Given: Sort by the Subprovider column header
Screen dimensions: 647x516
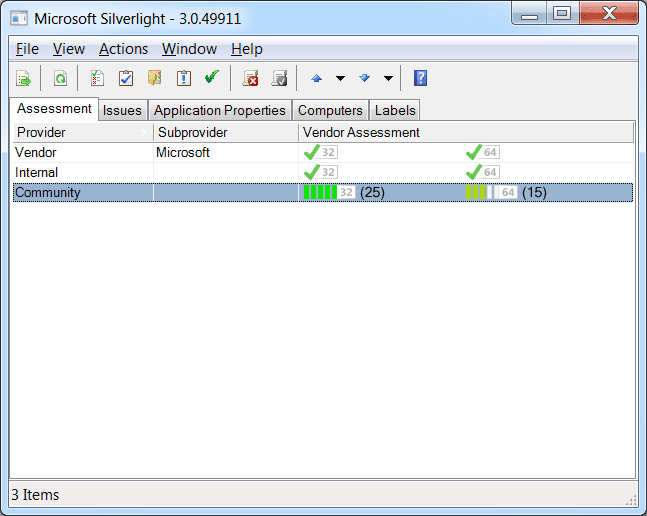Looking at the screenshot, I should coord(226,132).
